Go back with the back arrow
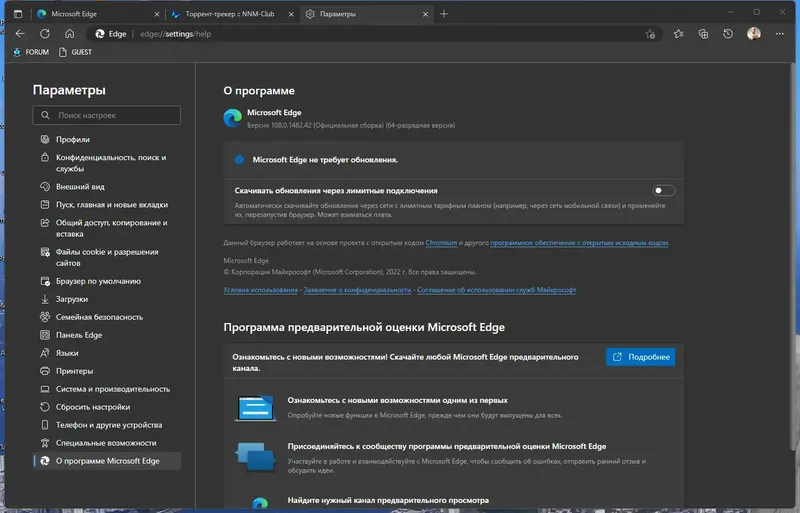800x513 pixels. click(20, 34)
